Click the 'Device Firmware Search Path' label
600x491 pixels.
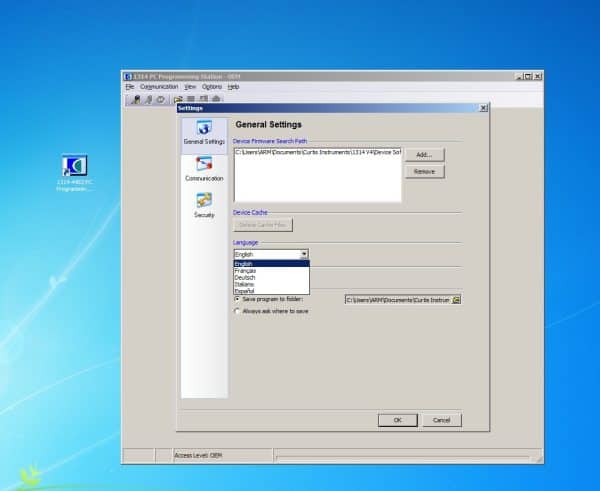tap(270, 141)
